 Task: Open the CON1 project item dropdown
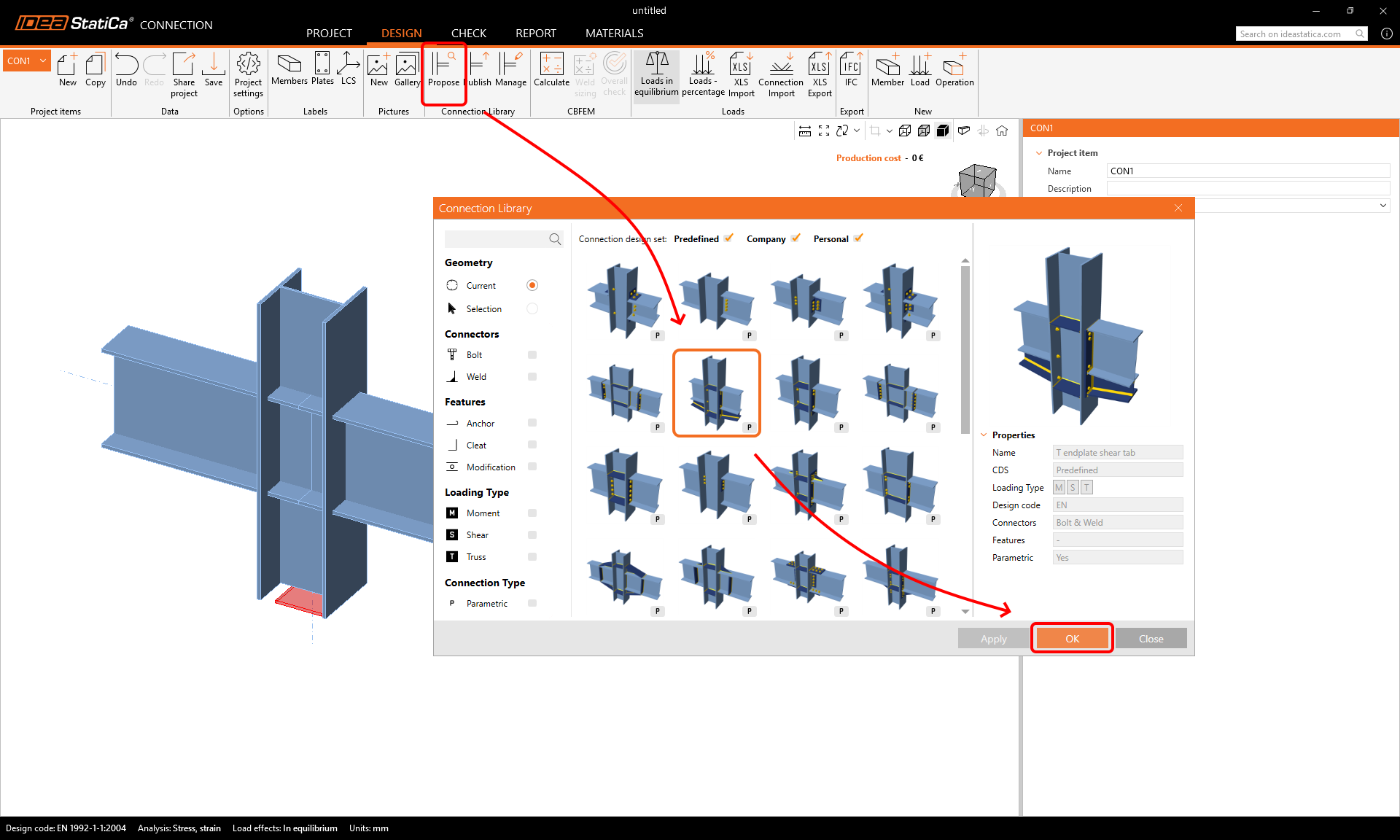(x=43, y=61)
